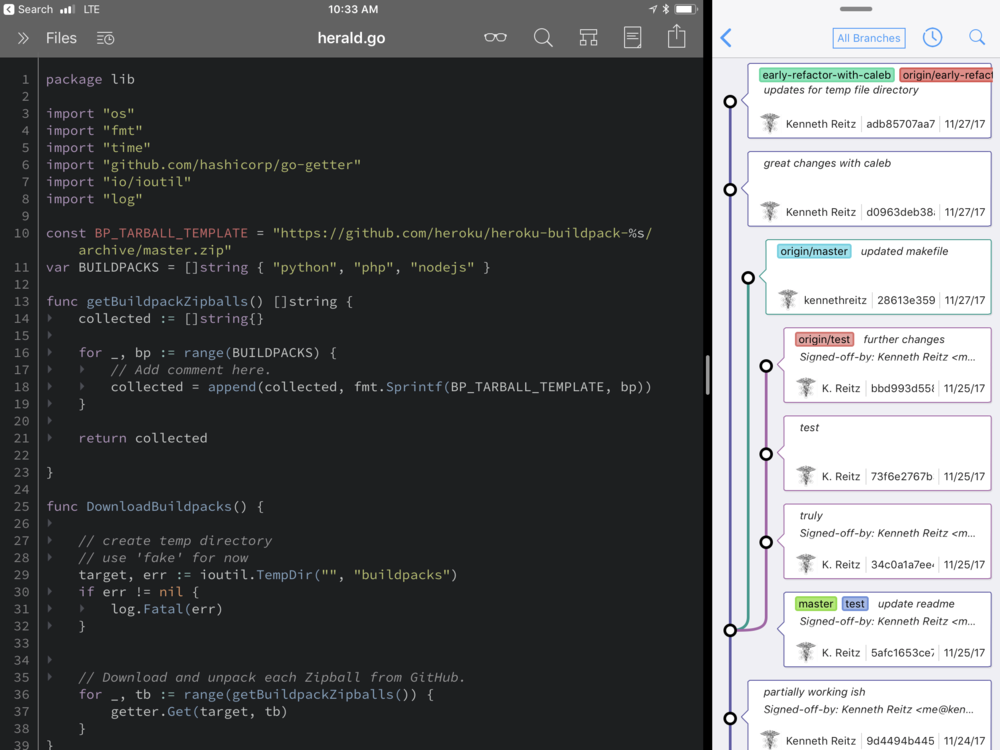
Task: Tap the share export icon
Action: [x=677, y=36]
